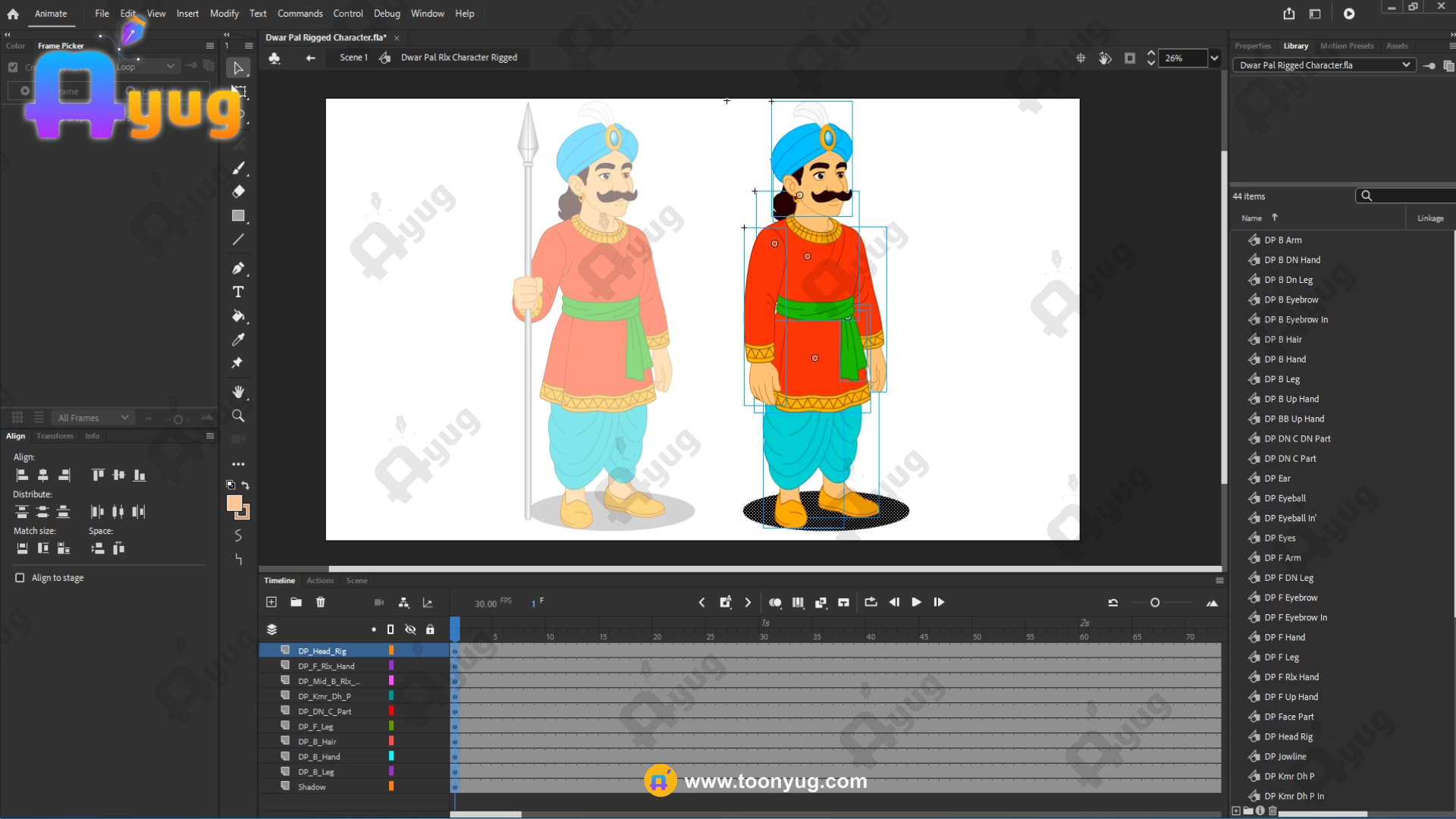Select the Eyedropper tool
The width and height of the screenshot is (1456, 819).
coord(238,340)
